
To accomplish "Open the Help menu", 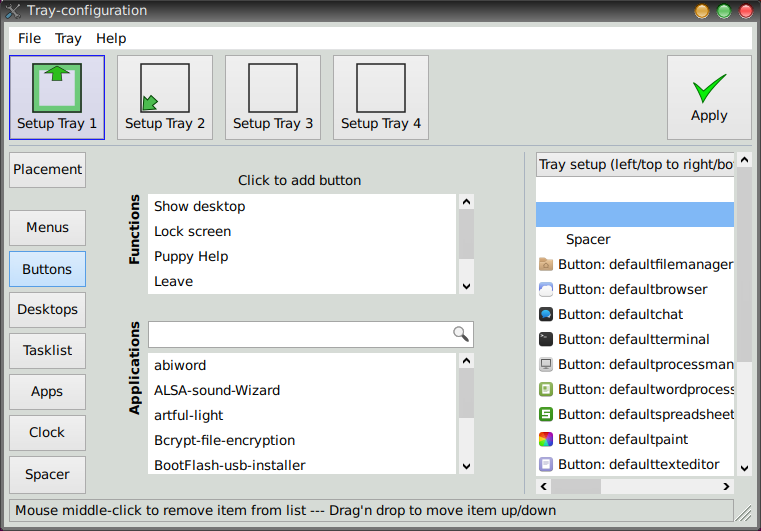I will point(111,38).
